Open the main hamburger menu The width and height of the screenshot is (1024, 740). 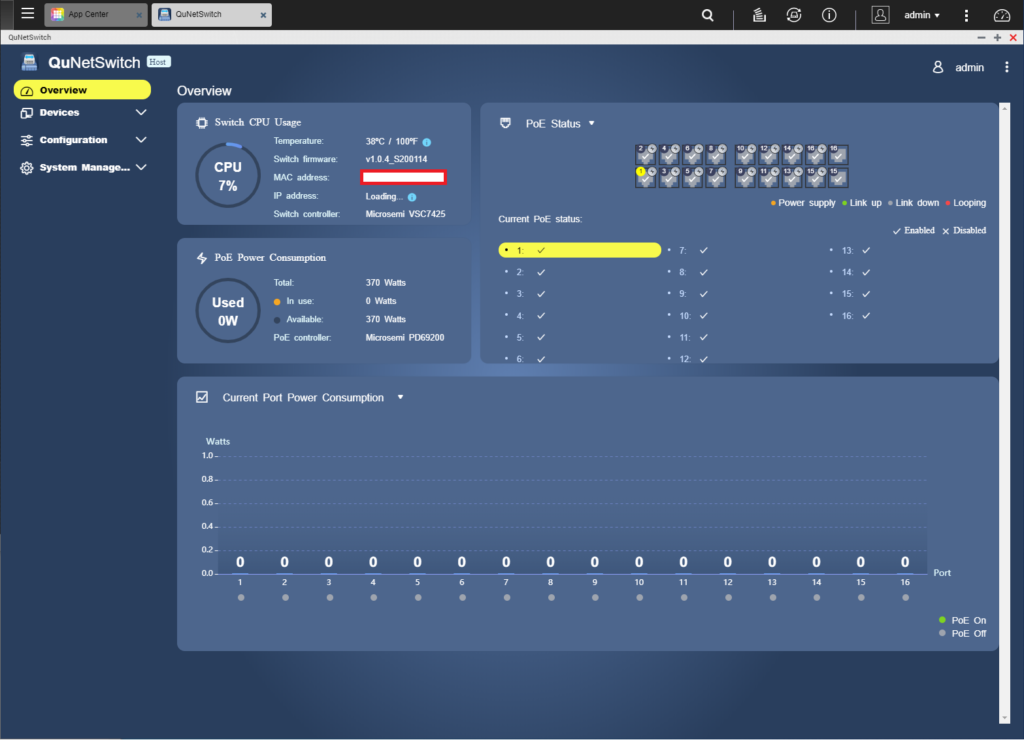[x=27, y=14]
